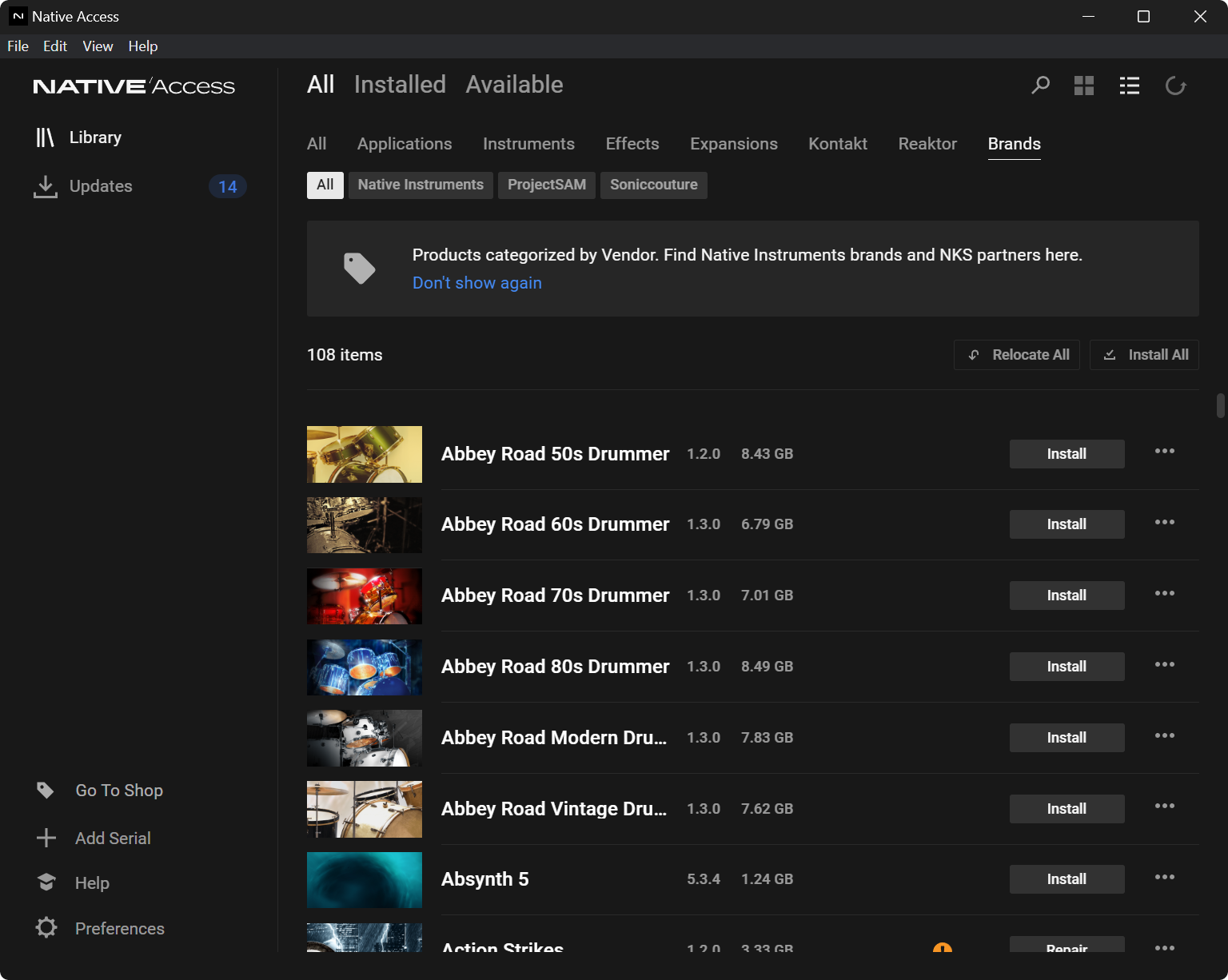
Task: Select the top-level All tab
Action: pyautogui.click(x=321, y=85)
